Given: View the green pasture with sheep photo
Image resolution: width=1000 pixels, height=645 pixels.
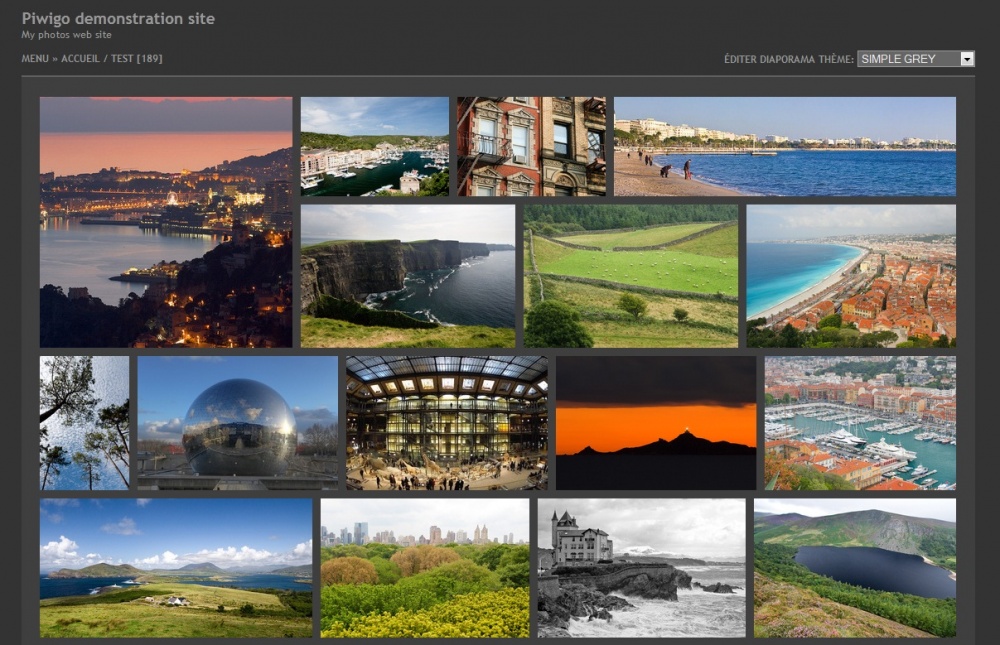Looking at the screenshot, I should click(631, 276).
